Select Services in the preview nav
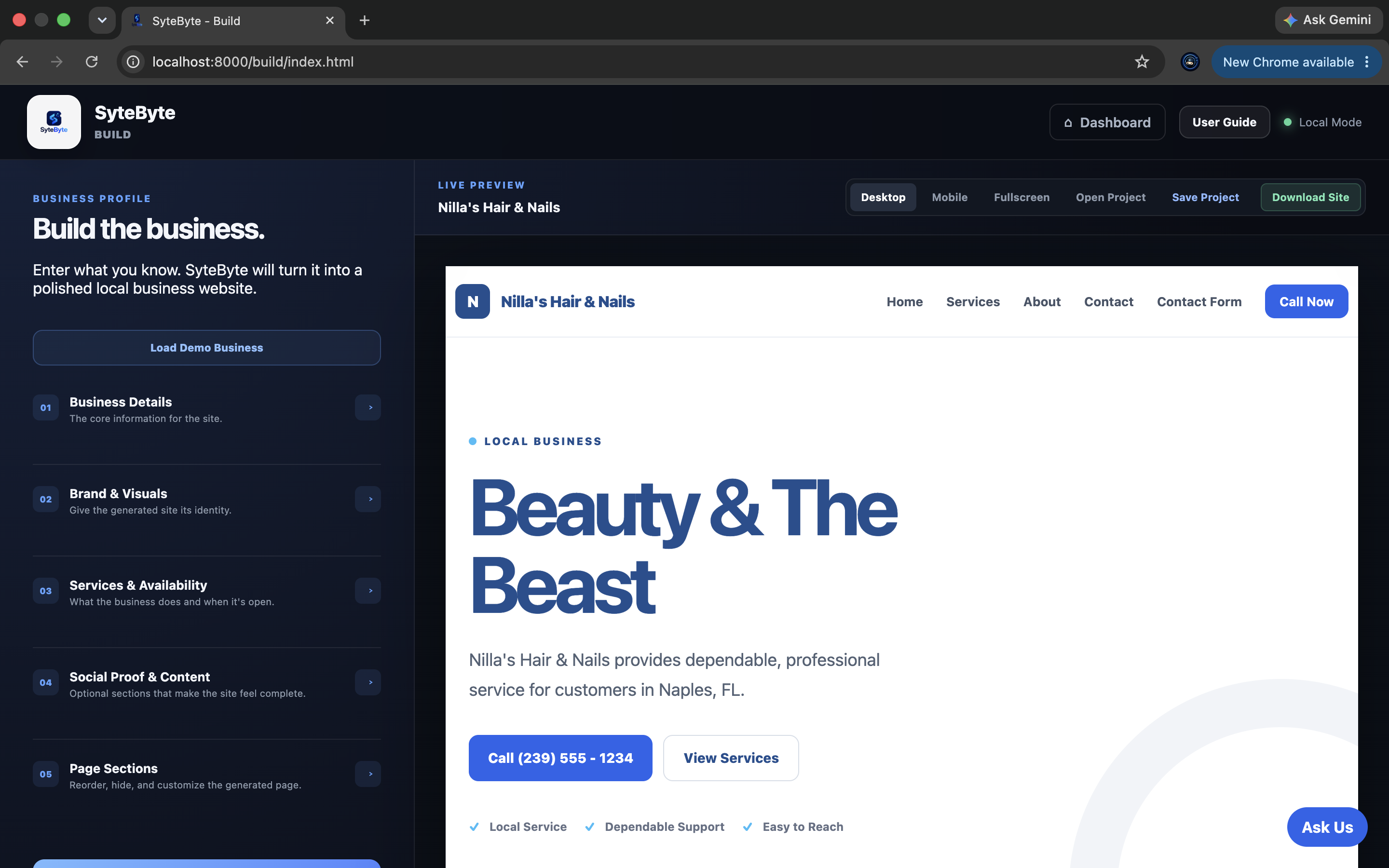Screen dimensions: 1389x868 click(x=973, y=302)
